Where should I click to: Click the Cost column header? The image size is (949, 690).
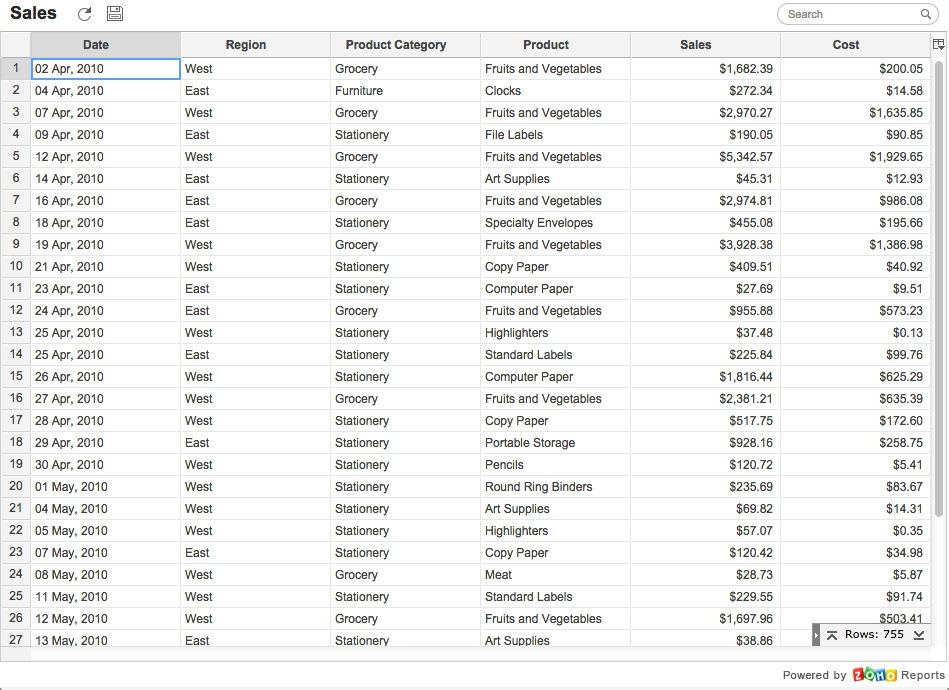846,45
